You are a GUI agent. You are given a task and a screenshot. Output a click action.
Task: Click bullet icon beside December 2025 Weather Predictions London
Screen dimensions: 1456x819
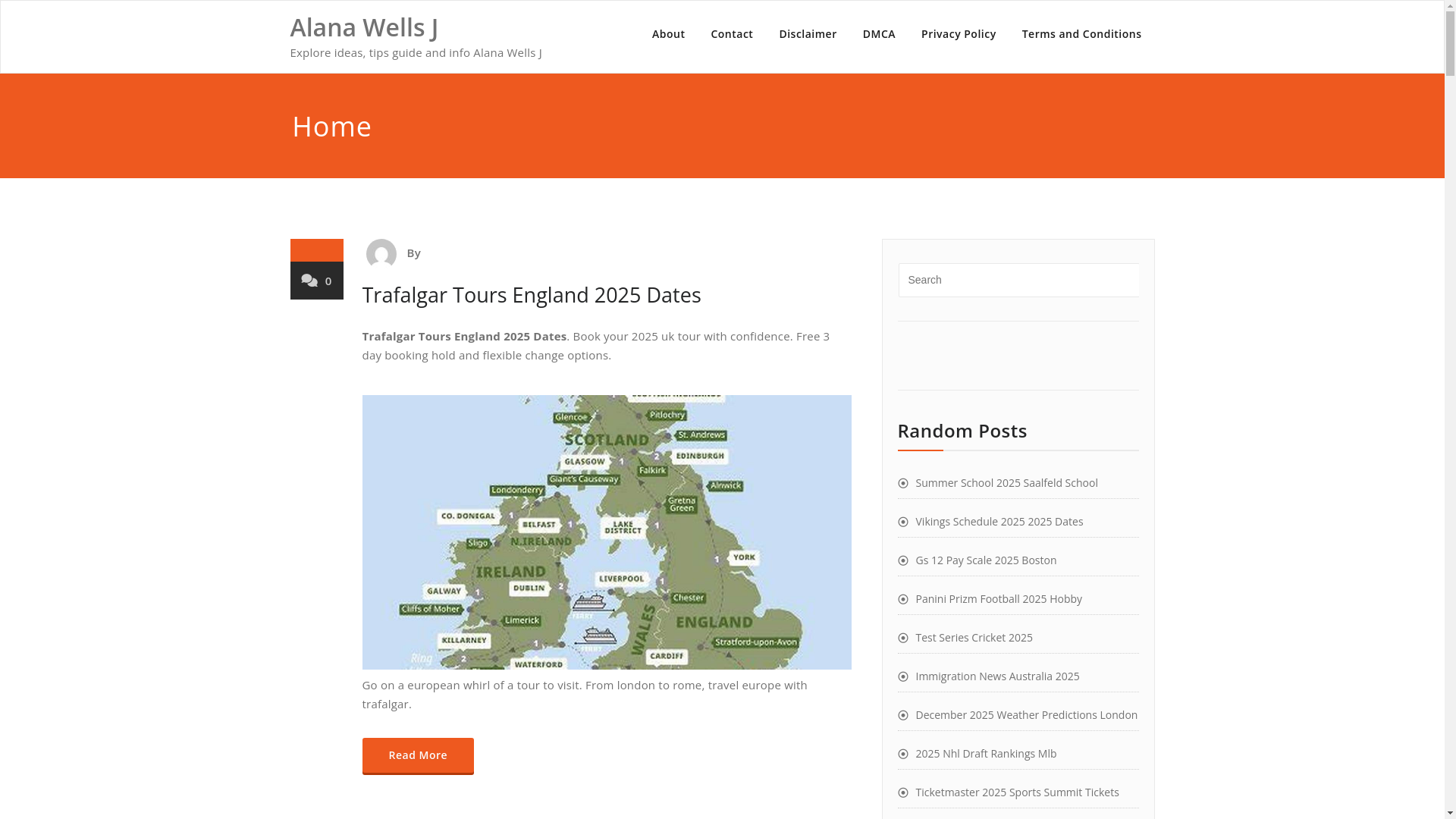[x=902, y=715]
